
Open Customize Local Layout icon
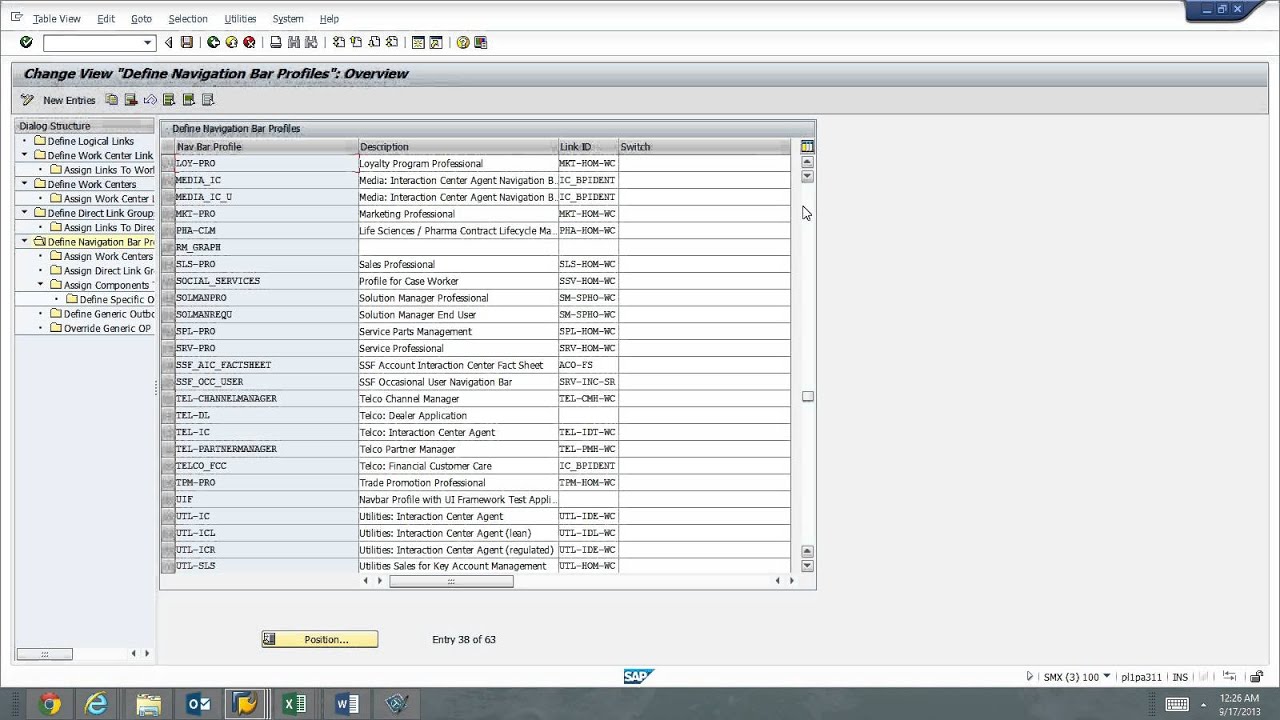click(x=481, y=42)
